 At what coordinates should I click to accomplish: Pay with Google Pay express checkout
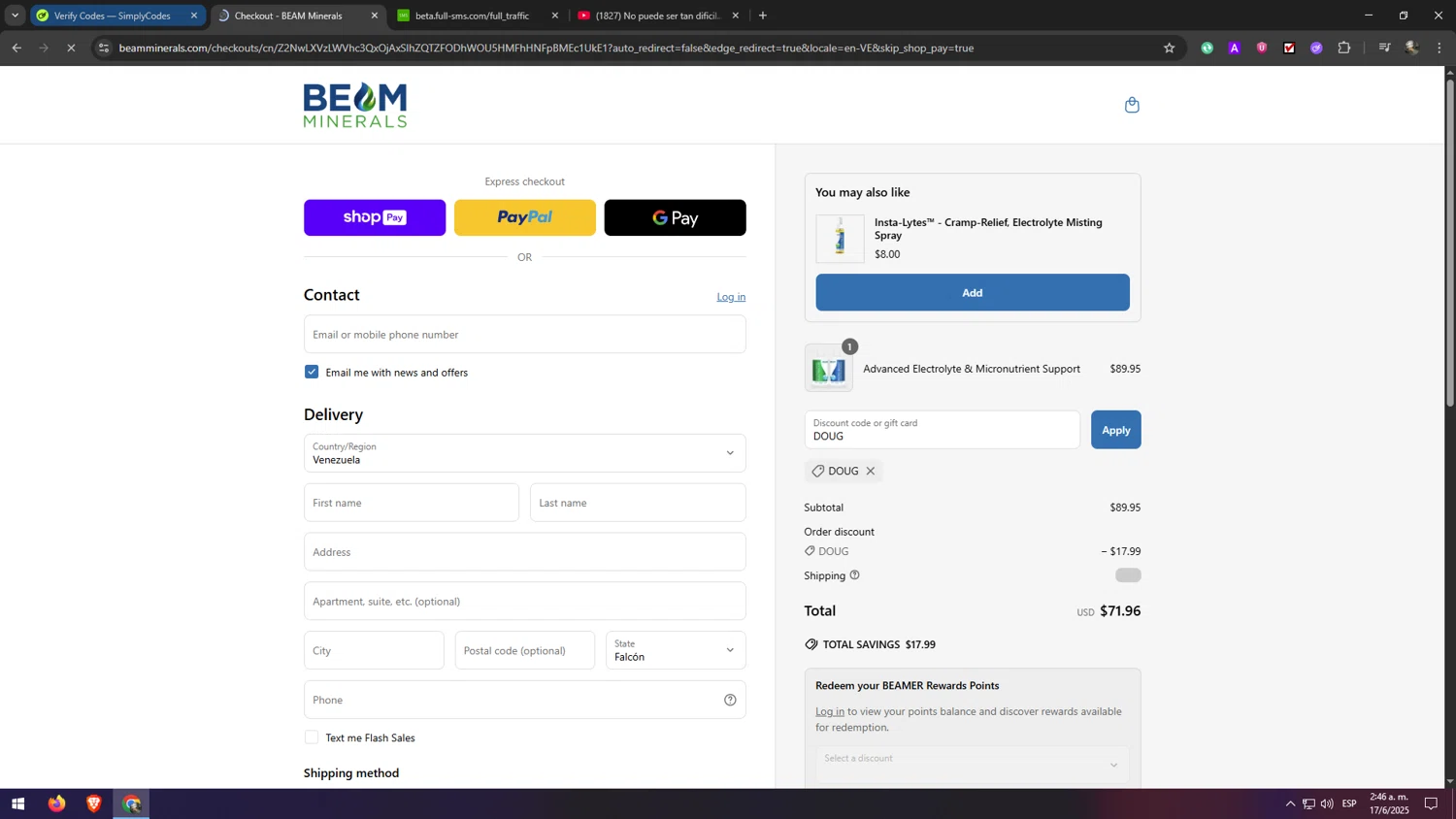(676, 217)
